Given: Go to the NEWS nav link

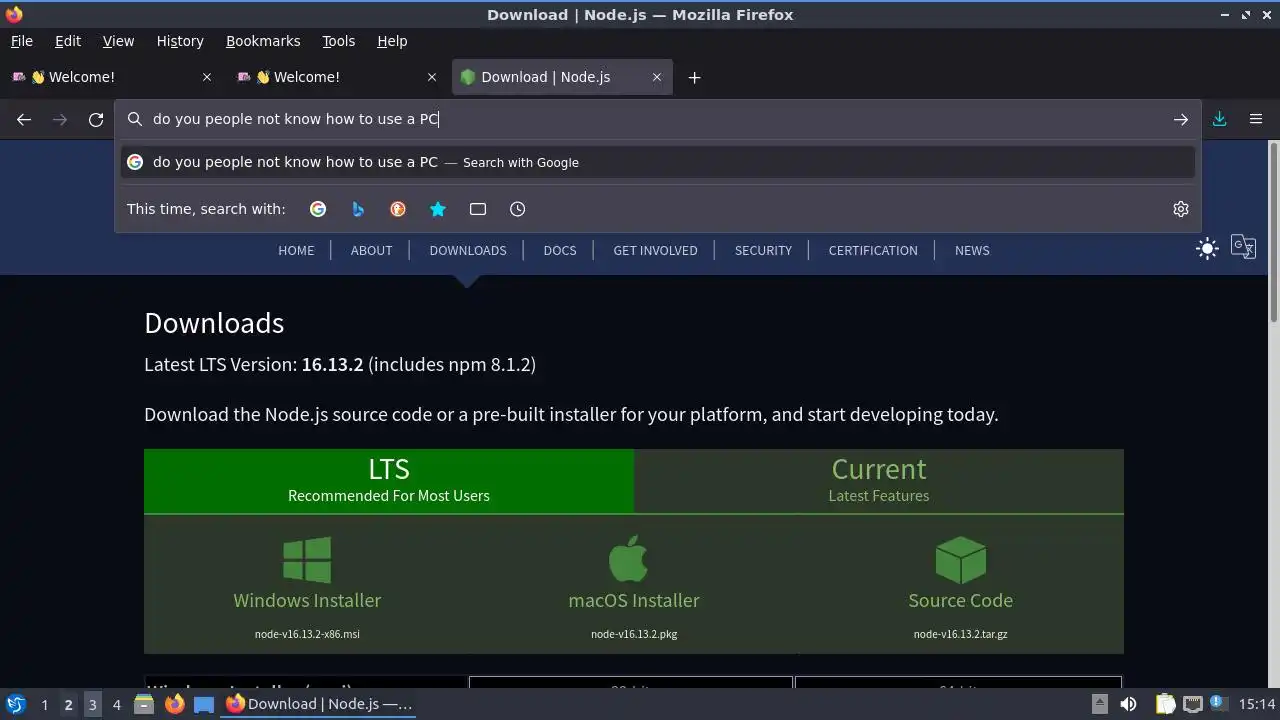Looking at the screenshot, I should point(972,250).
